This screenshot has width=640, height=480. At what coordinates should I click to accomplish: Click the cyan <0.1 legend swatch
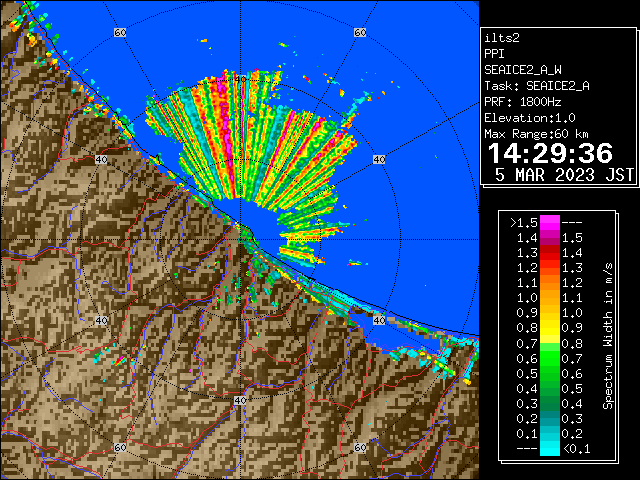pos(550,448)
